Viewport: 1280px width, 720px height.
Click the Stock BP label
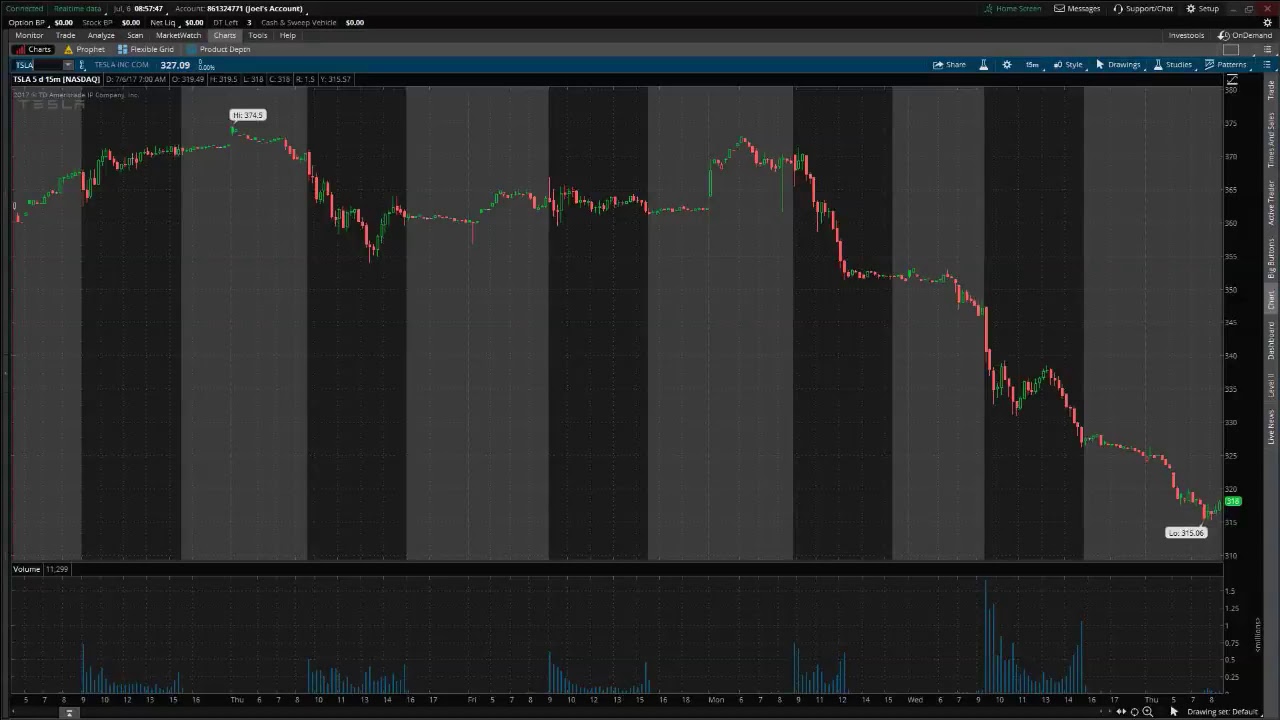click(x=97, y=22)
